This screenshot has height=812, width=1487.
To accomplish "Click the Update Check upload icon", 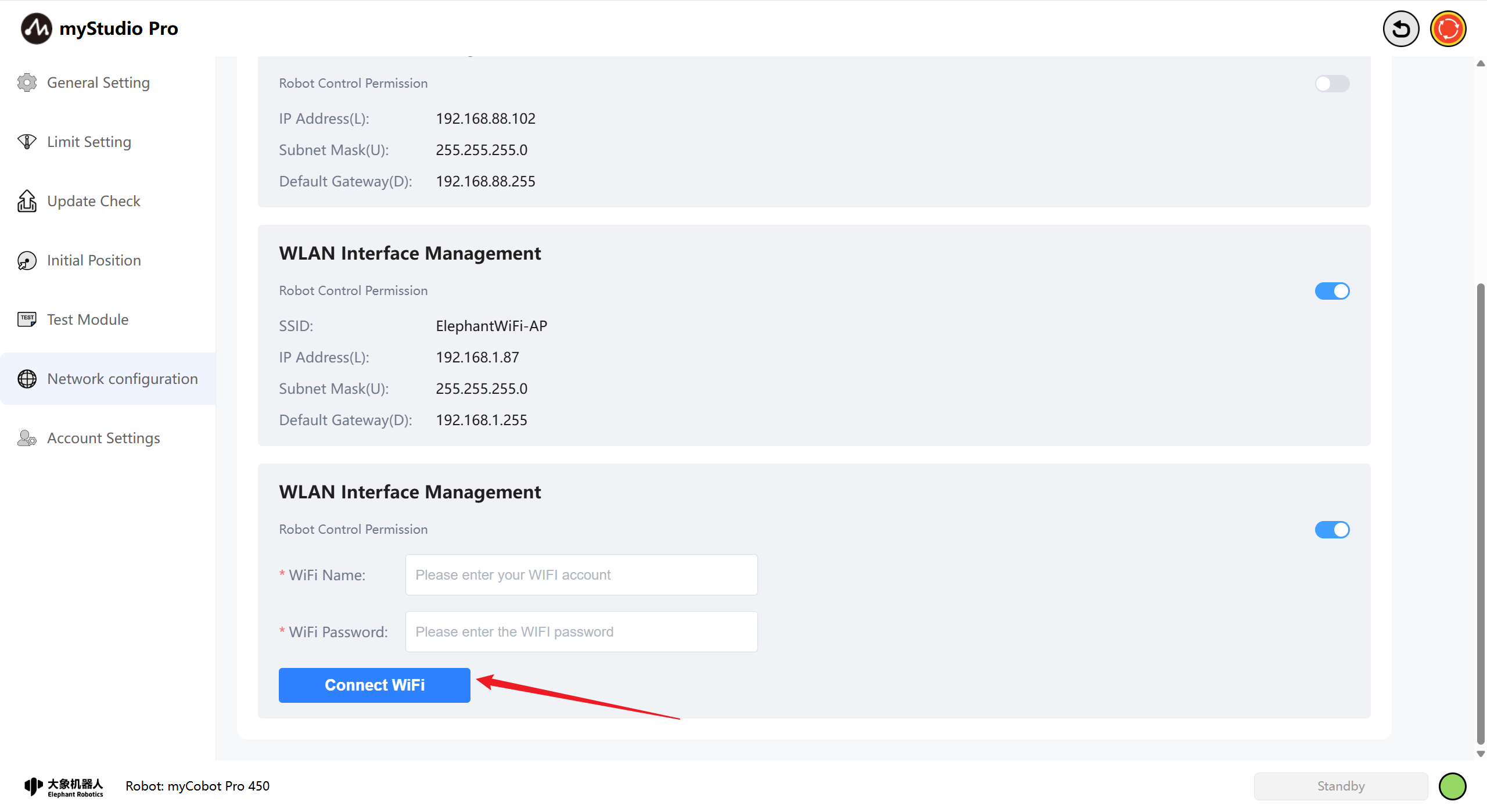I will 27,201.
